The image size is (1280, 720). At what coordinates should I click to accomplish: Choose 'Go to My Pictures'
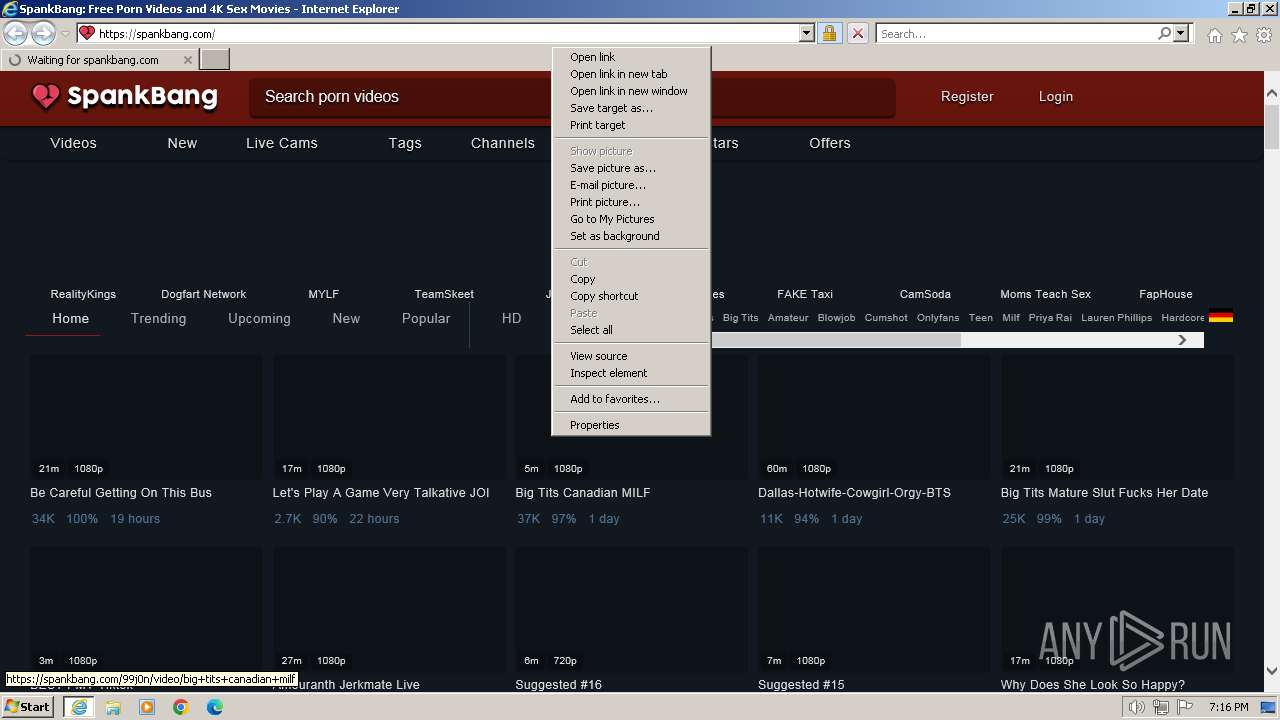631,219
